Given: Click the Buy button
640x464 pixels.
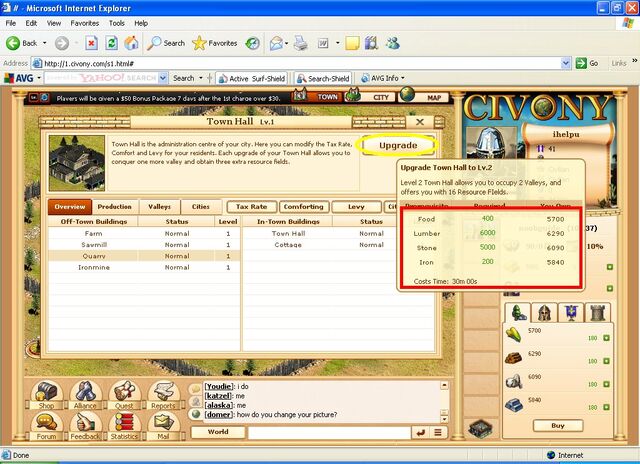Looking at the screenshot, I should click(x=558, y=426).
